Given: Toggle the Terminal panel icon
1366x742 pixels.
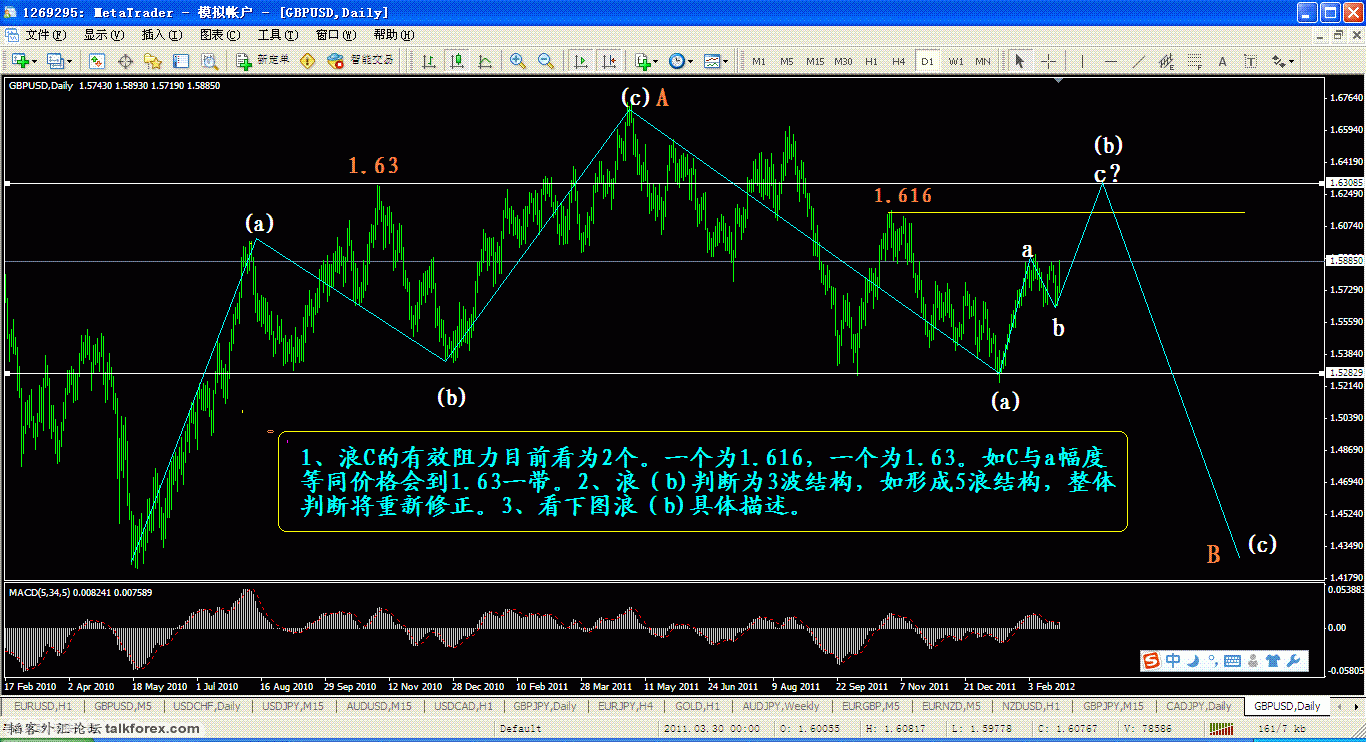Looking at the screenshot, I should pos(180,61).
